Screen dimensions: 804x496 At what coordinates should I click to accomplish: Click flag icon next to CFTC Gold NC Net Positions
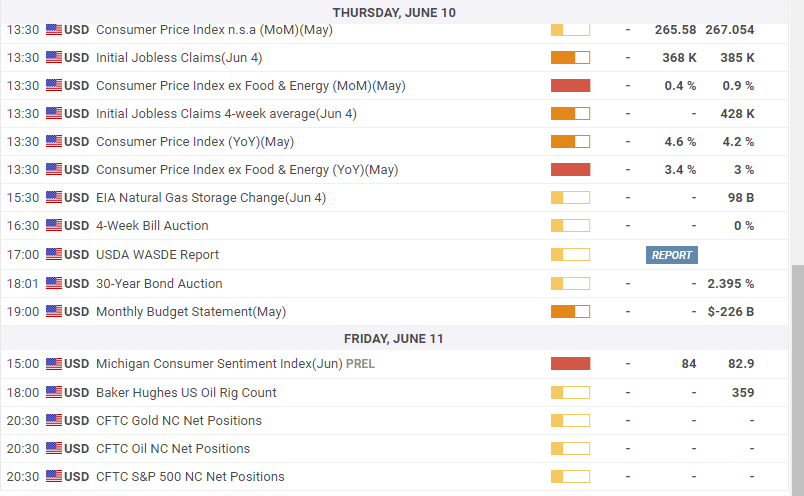pos(54,421)
